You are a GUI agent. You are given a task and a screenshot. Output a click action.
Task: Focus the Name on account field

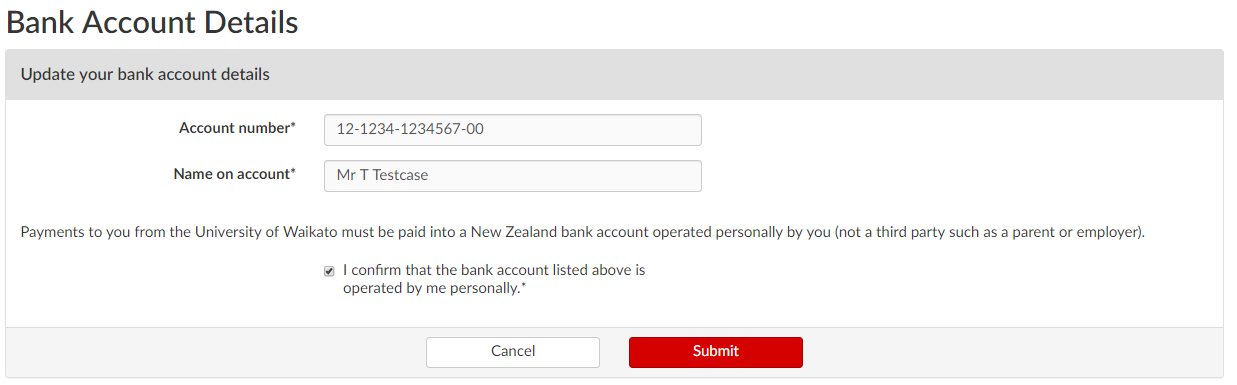click(513, 176)
